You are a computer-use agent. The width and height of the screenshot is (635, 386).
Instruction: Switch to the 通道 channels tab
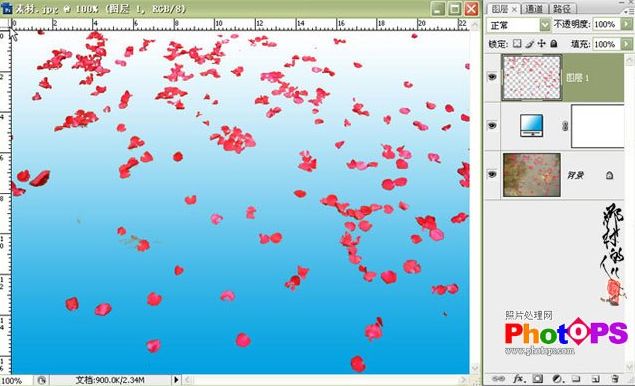[x=534, y=9]
